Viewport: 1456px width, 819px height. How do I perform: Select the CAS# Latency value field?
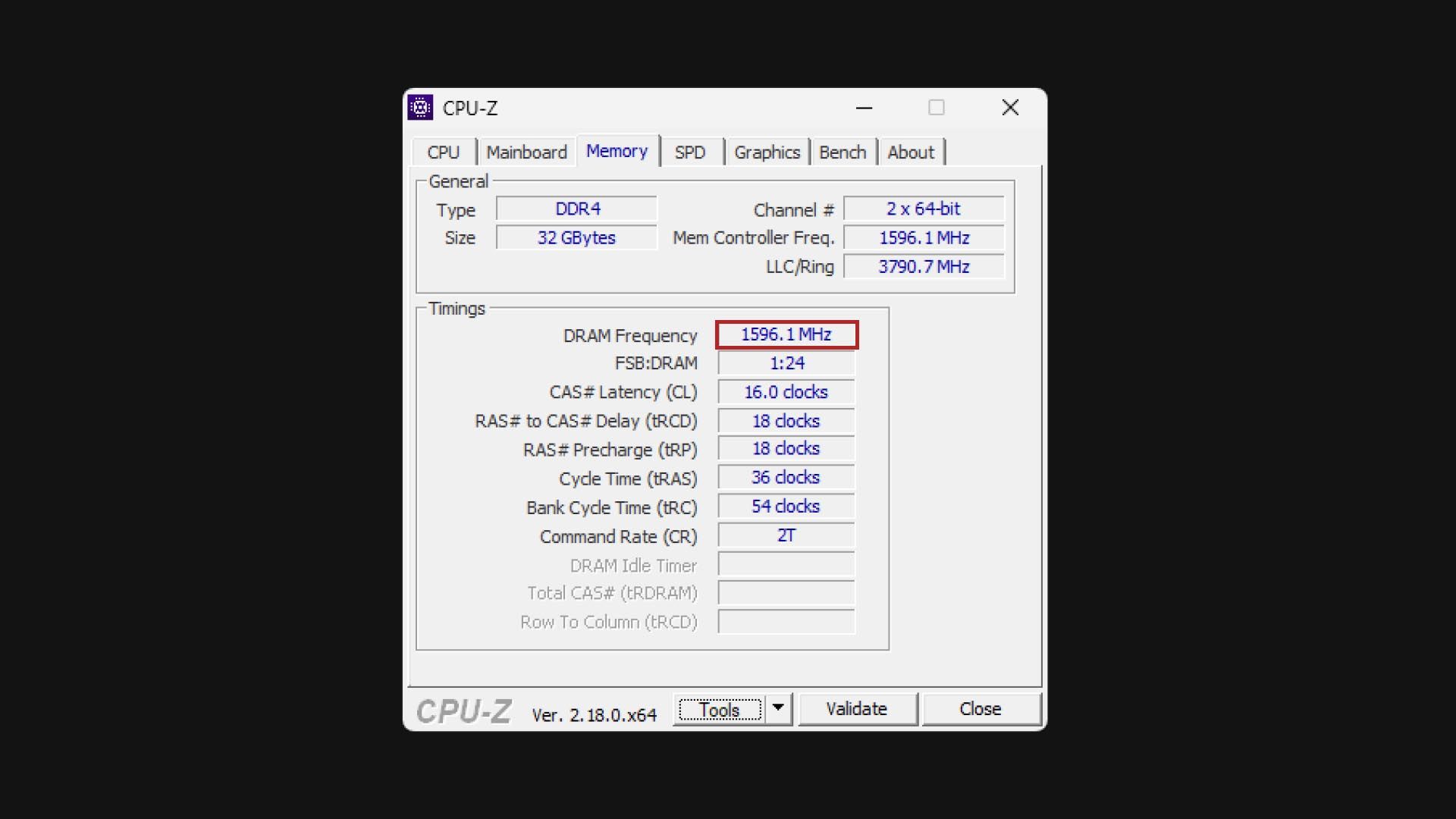[x=786, y=392]
